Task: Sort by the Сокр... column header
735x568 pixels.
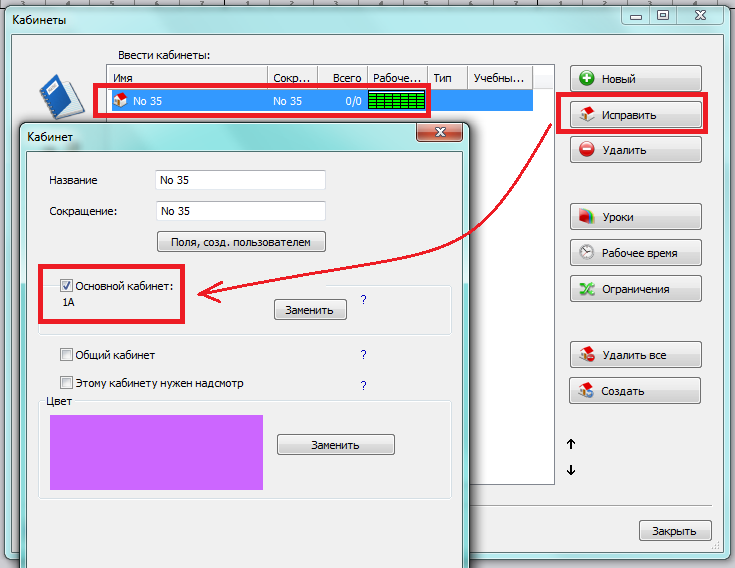Action: pos(292,78)
